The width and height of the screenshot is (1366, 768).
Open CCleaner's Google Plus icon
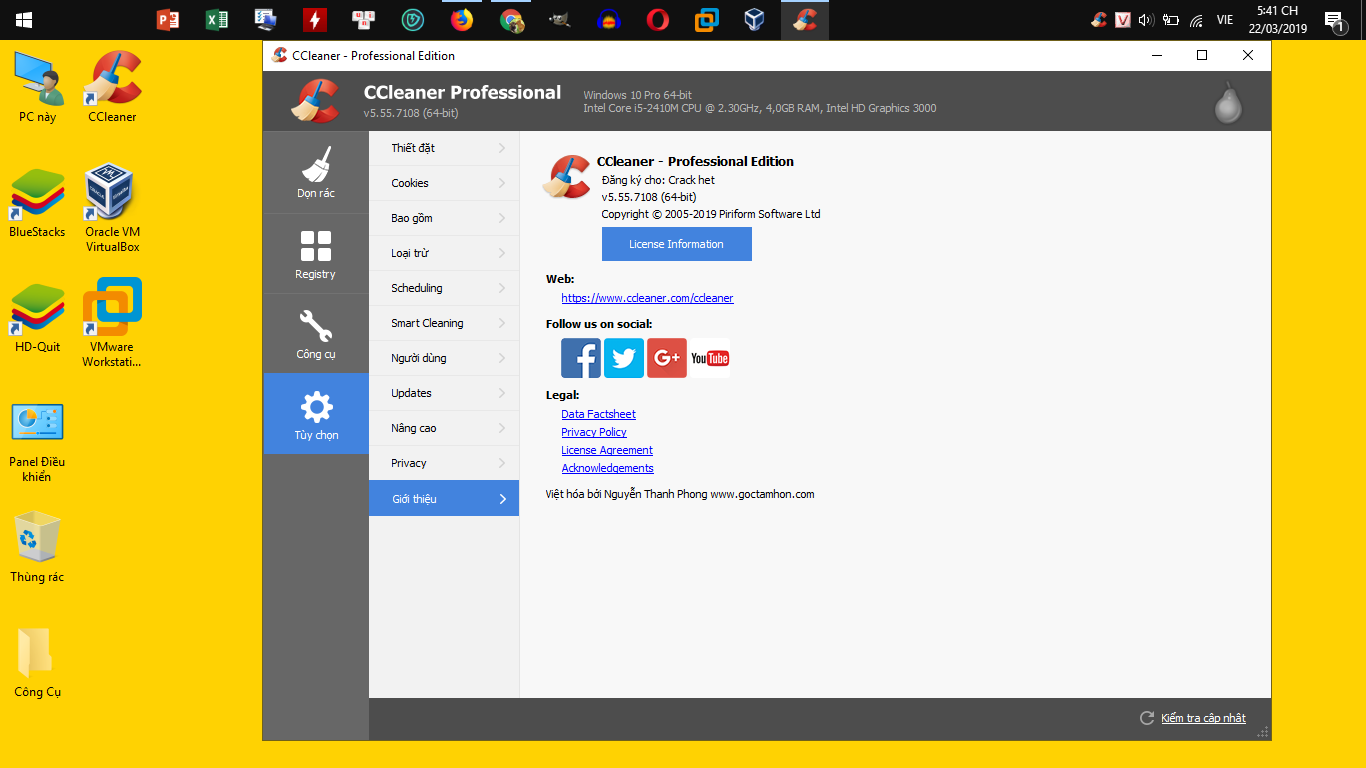point(667,358)
